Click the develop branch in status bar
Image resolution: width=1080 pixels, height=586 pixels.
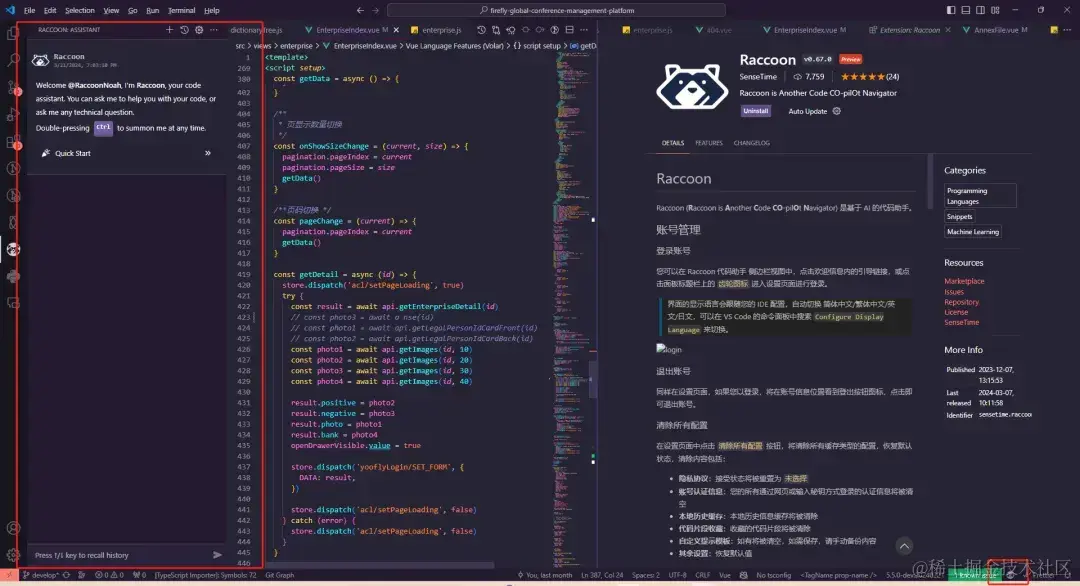point(40,575)
